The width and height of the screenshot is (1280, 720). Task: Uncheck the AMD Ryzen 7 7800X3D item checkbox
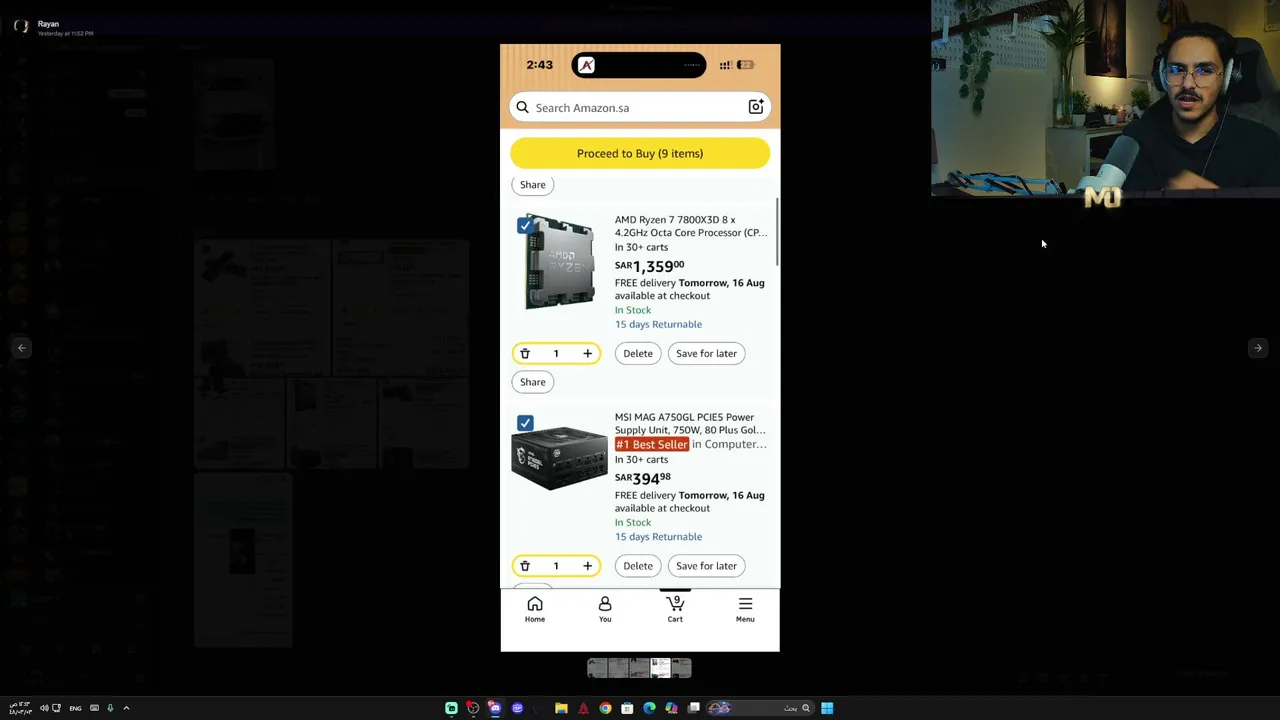(525, 226)
